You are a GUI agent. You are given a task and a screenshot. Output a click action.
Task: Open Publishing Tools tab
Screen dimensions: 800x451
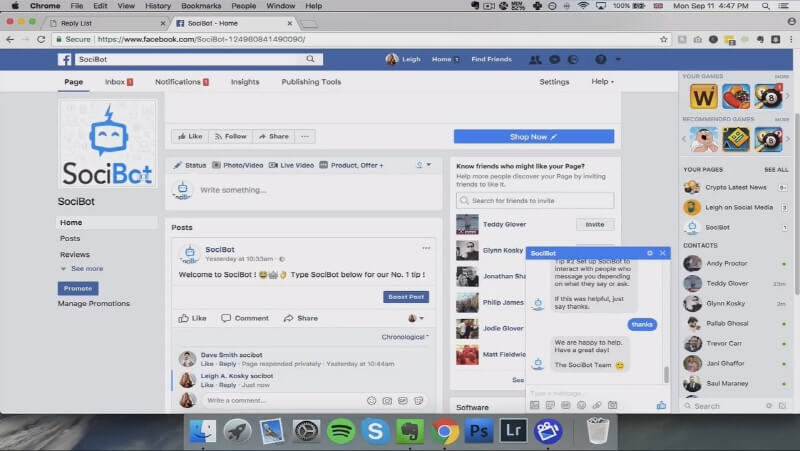pyautogui.click(x=311, y=82)
